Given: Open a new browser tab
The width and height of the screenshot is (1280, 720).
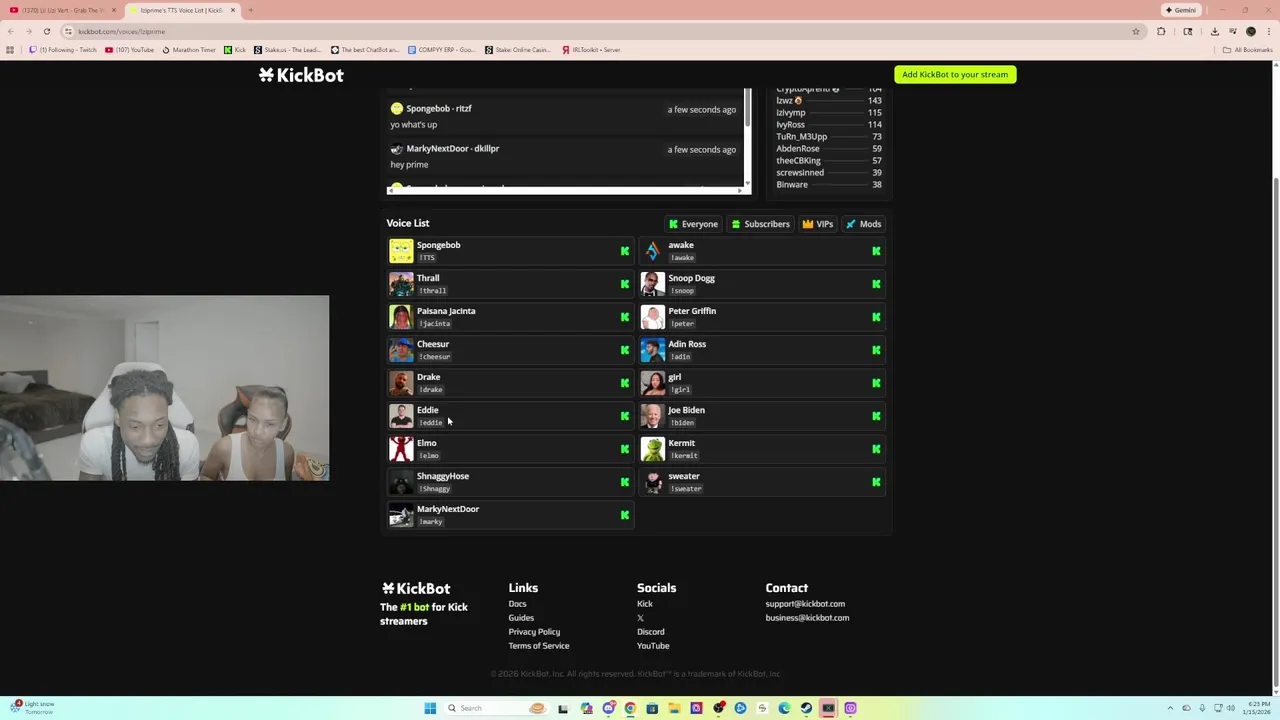Looking at the screenshot, I should coord(250,10).
